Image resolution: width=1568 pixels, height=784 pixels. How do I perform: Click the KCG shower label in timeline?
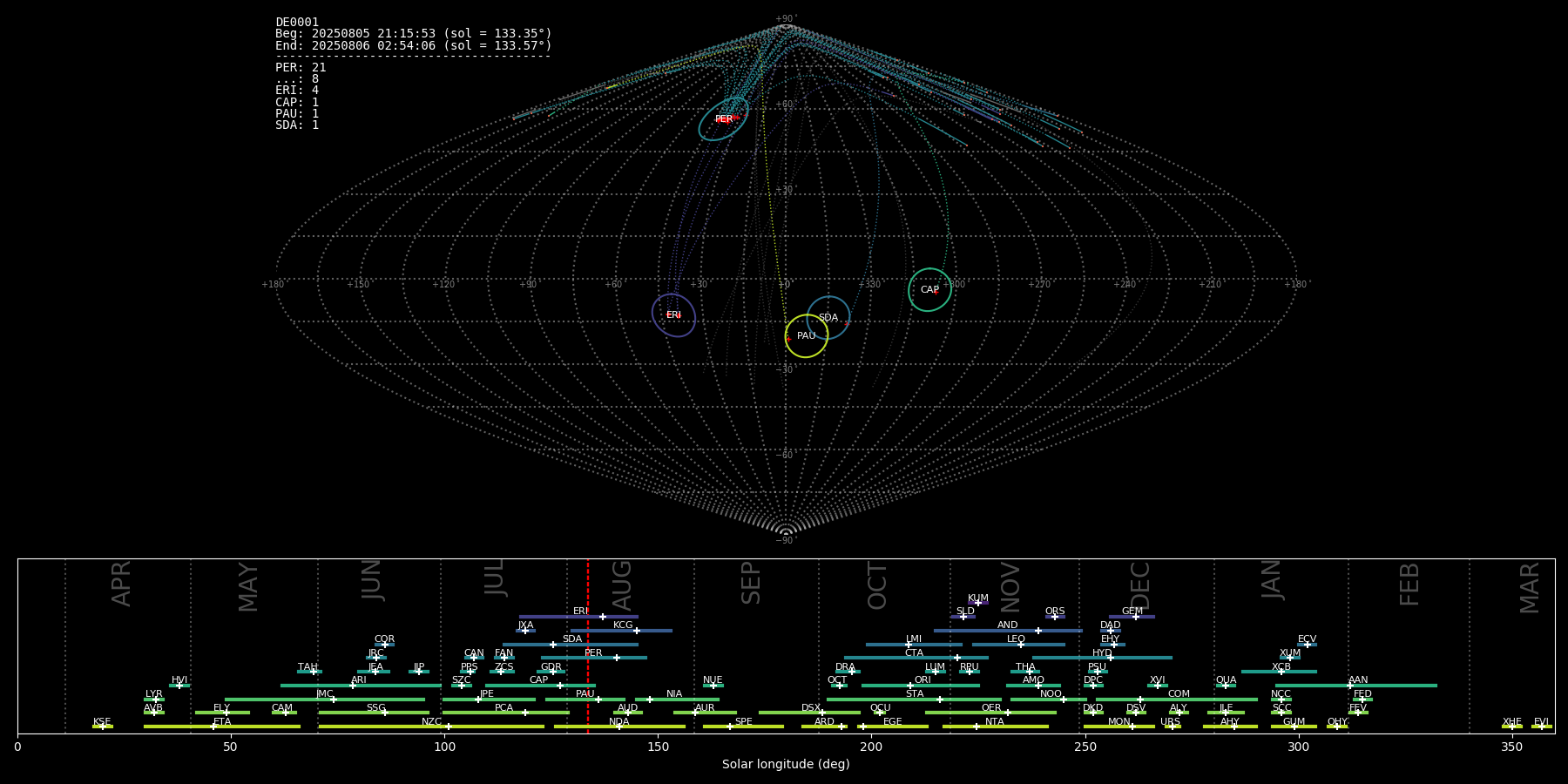click(x=623, y=625)
